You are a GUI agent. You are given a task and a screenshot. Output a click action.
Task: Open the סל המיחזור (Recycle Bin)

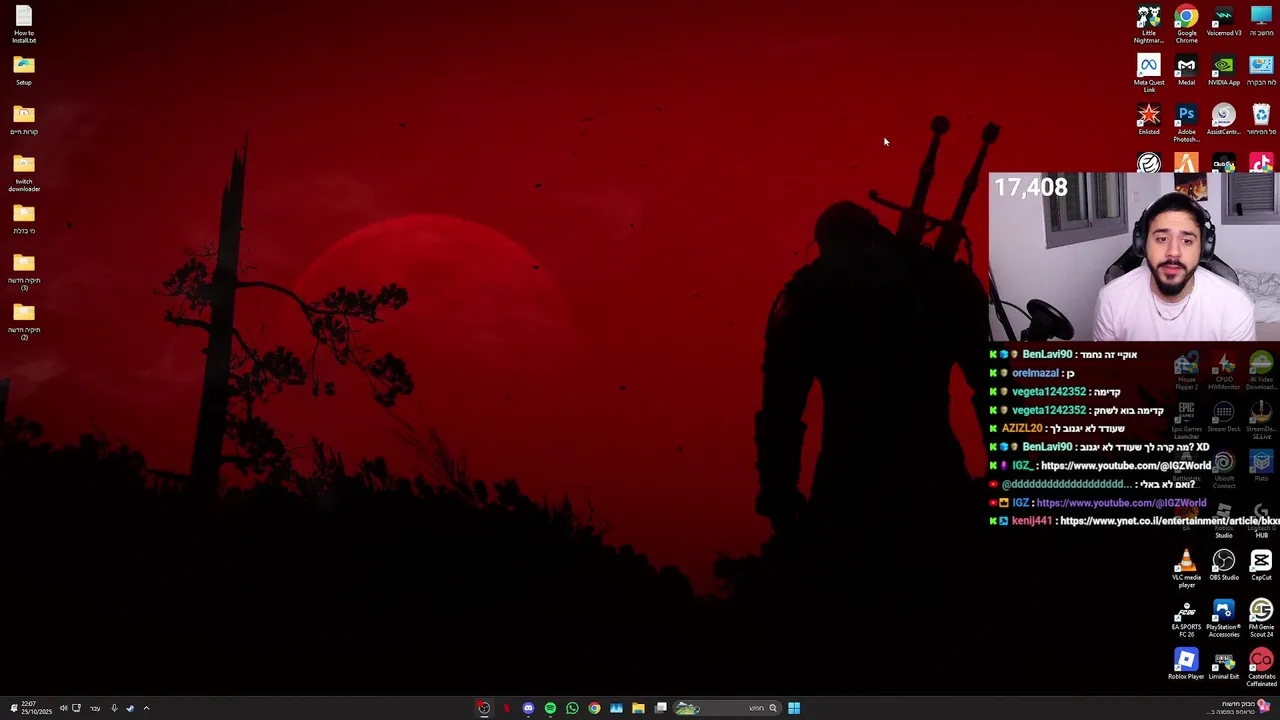(x=1261, y=120)
